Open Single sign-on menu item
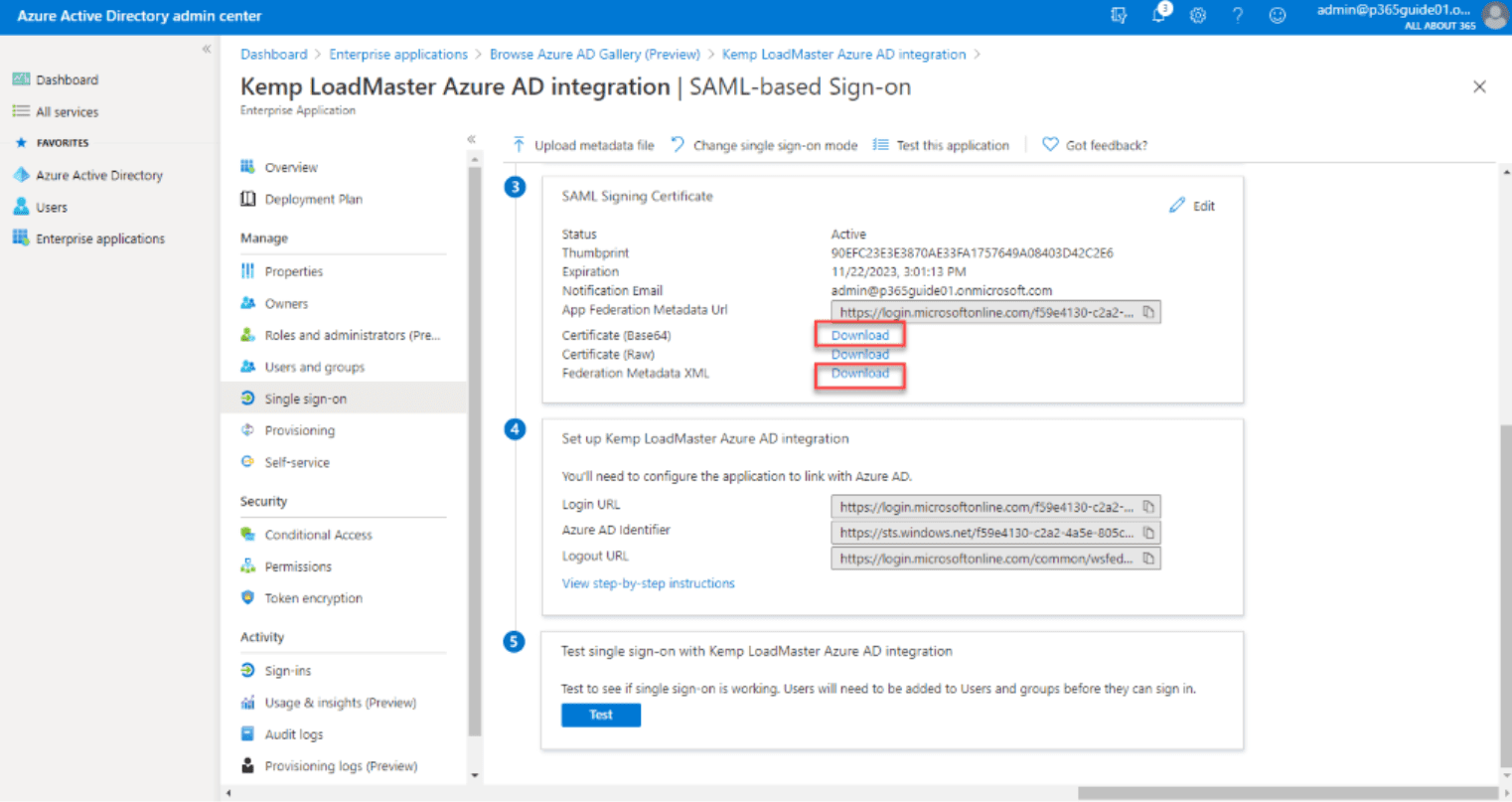The height and width of the screenshot is (802, 1512). tap(344, 399)
